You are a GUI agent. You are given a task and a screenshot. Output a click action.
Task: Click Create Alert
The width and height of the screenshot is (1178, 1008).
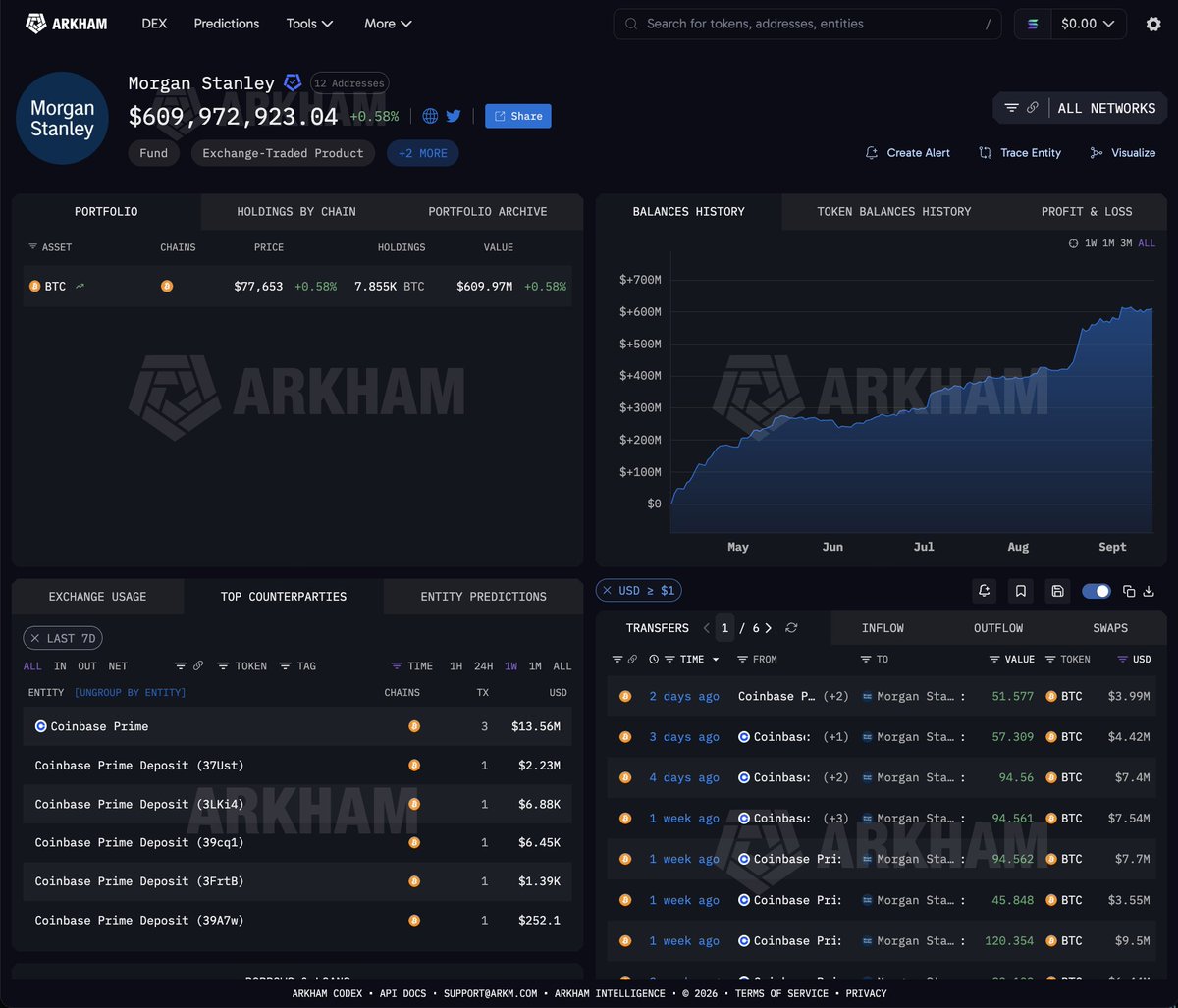coord(908,153)
